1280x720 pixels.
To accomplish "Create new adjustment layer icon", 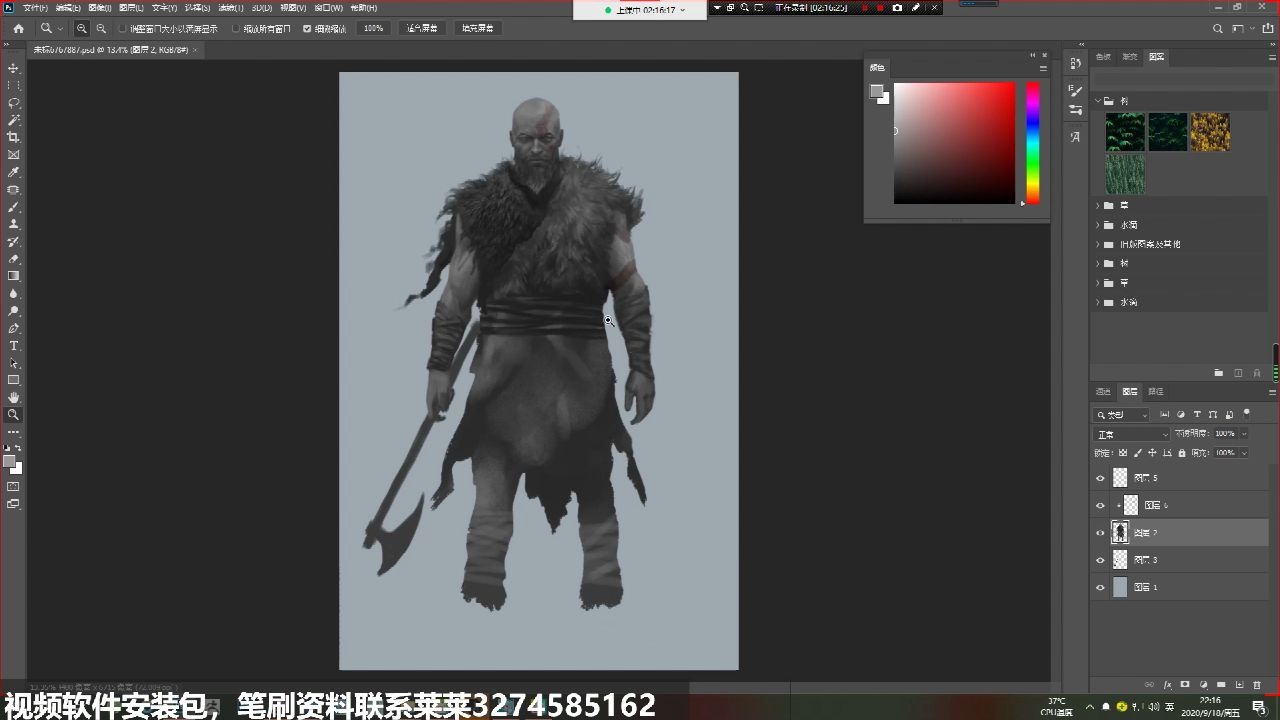I will click(1203, 685).
